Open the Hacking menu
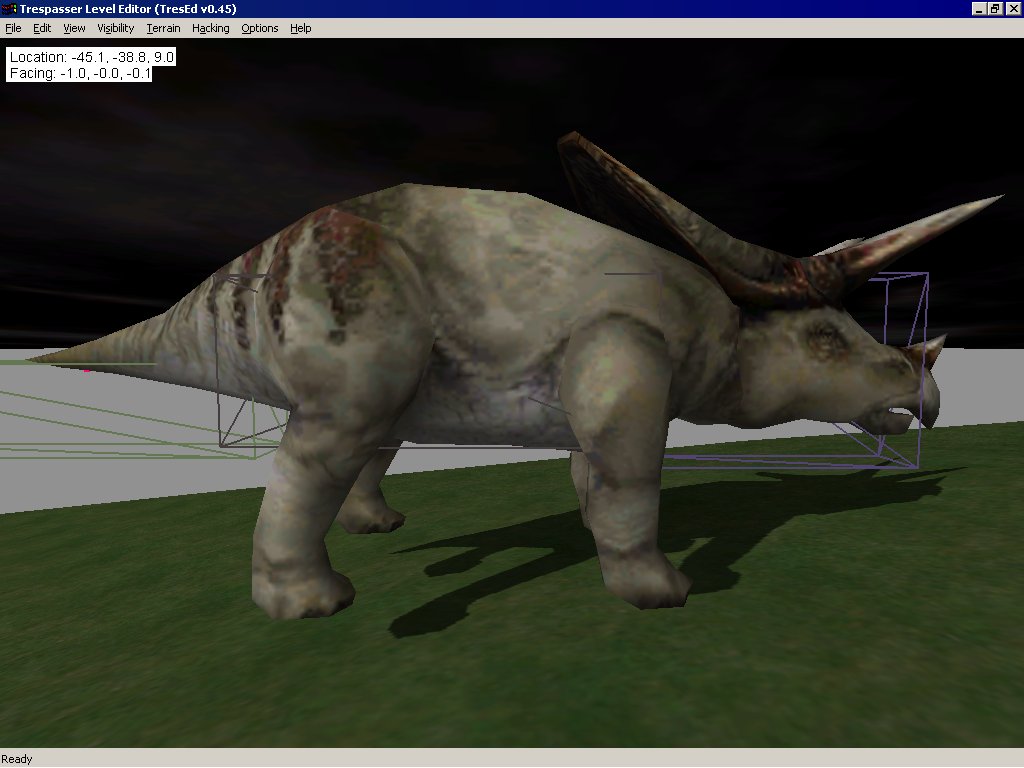This screenshot has height=768, width=1024. tap(210, 28)
